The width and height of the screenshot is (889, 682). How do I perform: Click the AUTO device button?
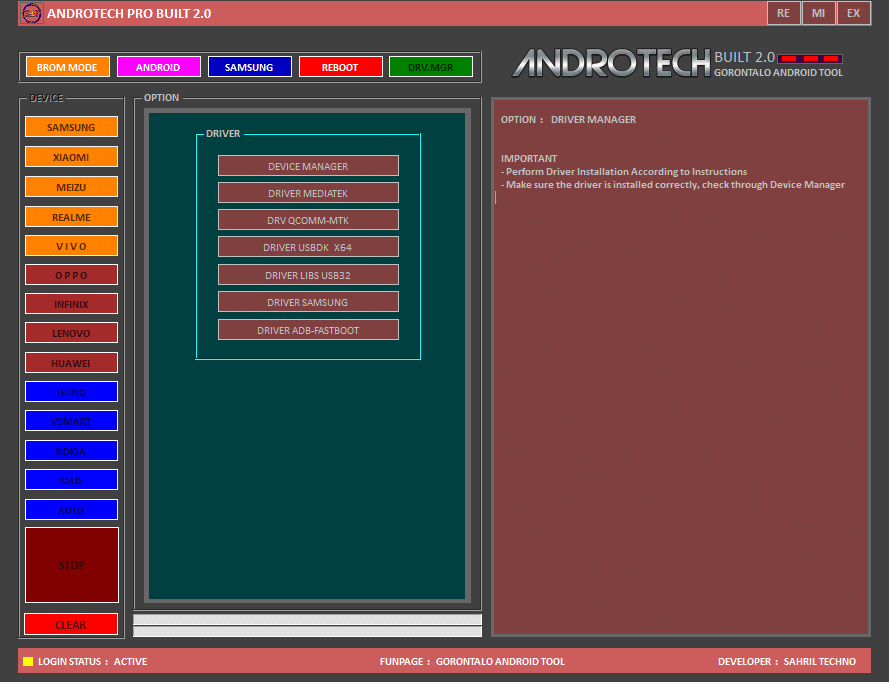click(71, 510)
